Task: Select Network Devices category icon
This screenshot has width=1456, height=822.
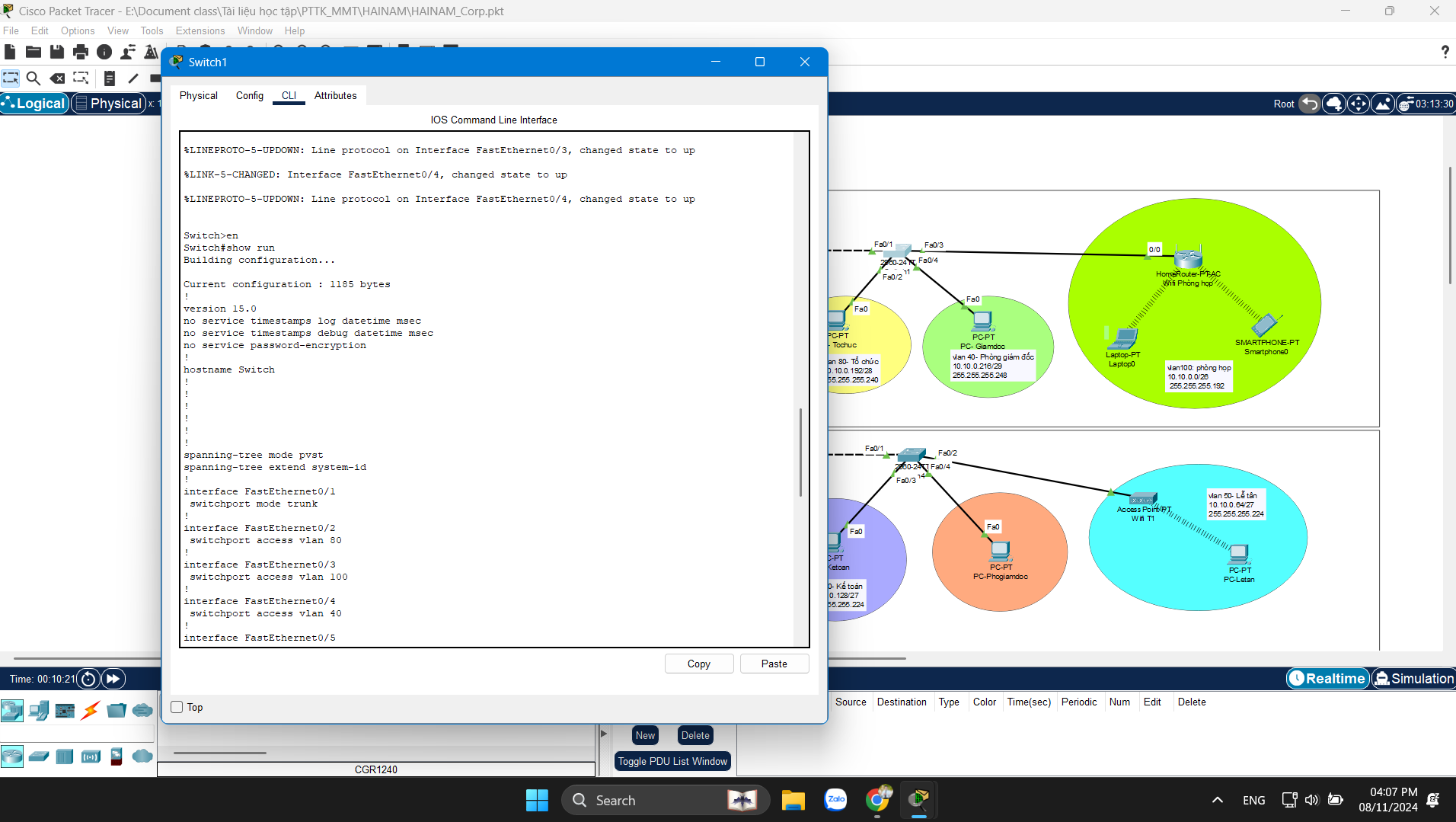Action: 12,711
